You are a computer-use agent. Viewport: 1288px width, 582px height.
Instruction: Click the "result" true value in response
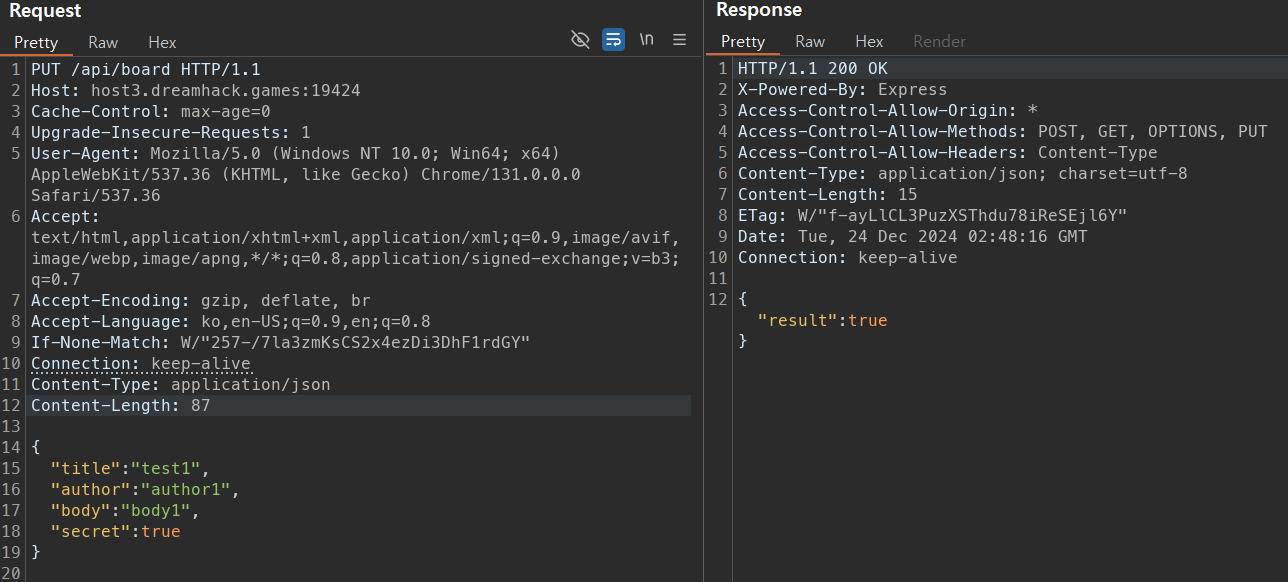click(867, 320)
